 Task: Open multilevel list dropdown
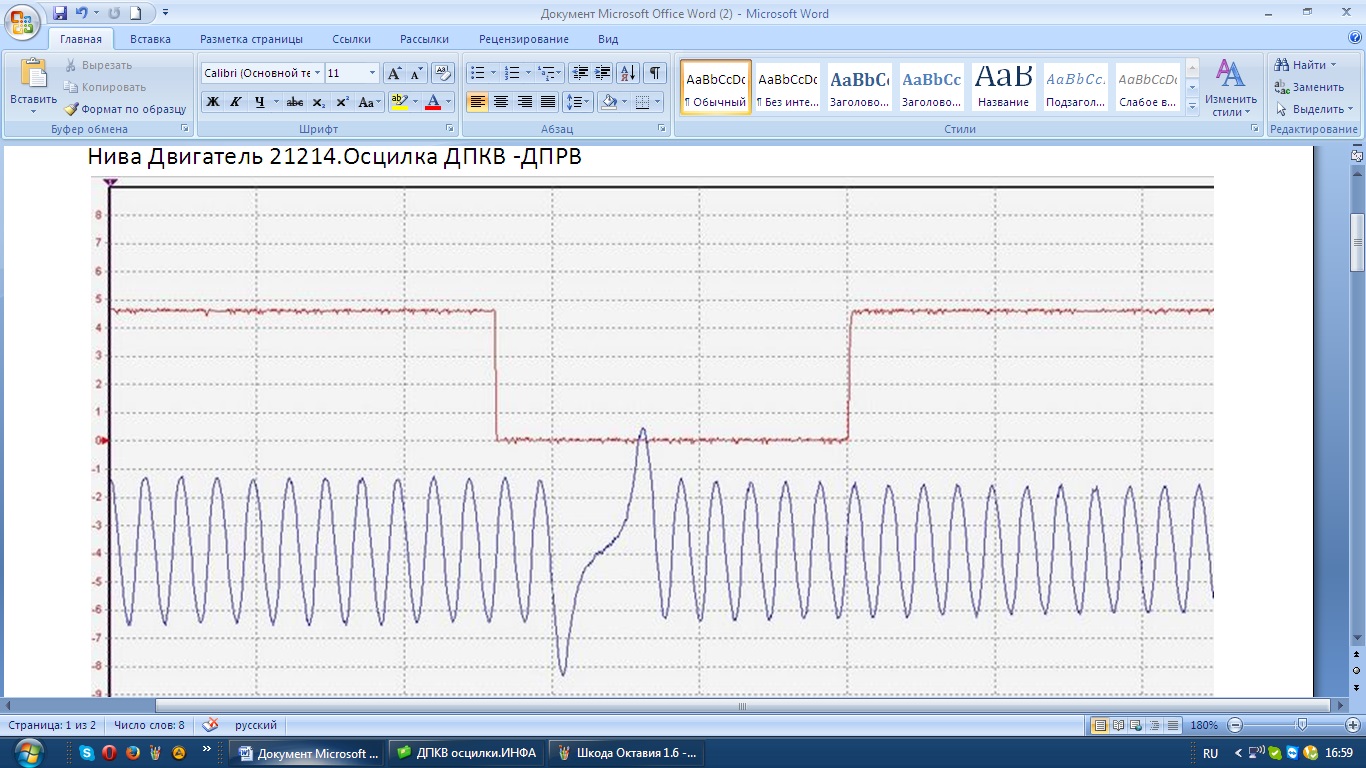pos(551,73)
